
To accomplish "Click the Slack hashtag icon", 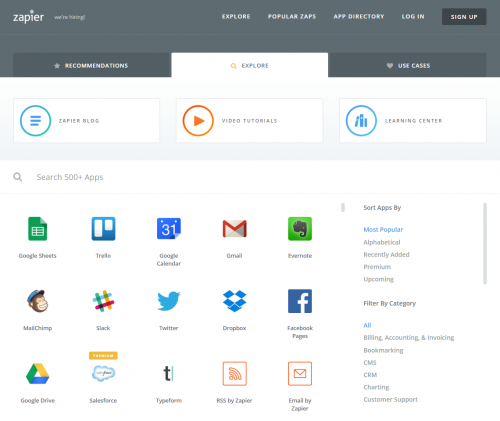I will click(103, 301).
